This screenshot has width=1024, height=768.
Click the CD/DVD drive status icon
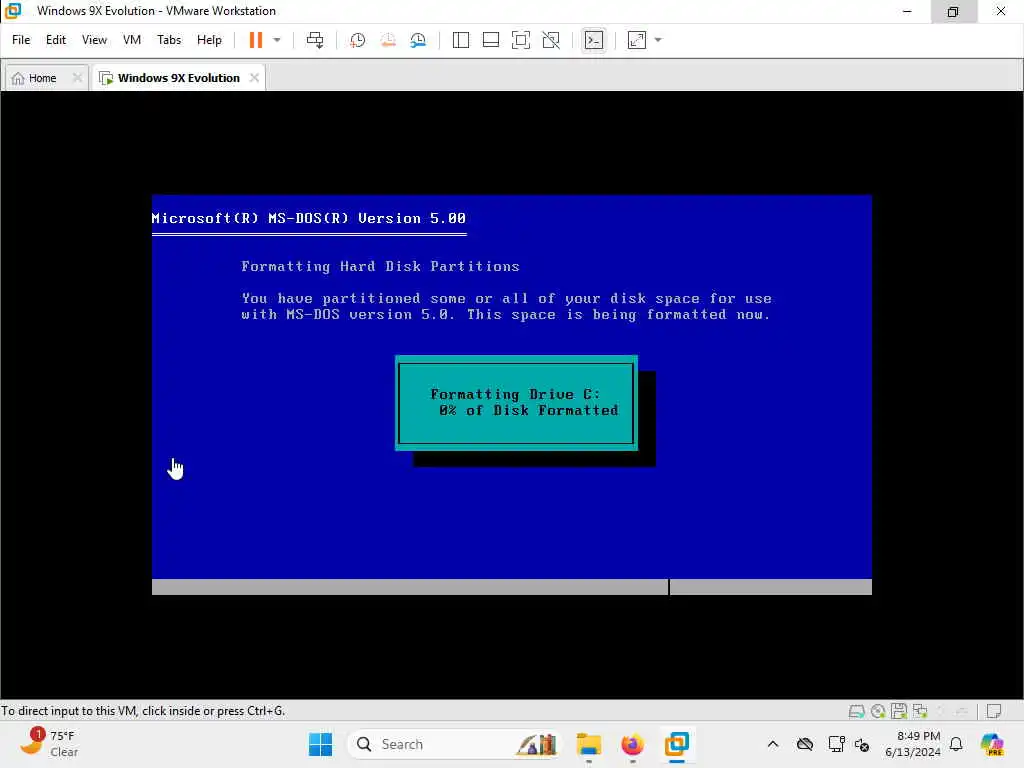coord(878,711)
